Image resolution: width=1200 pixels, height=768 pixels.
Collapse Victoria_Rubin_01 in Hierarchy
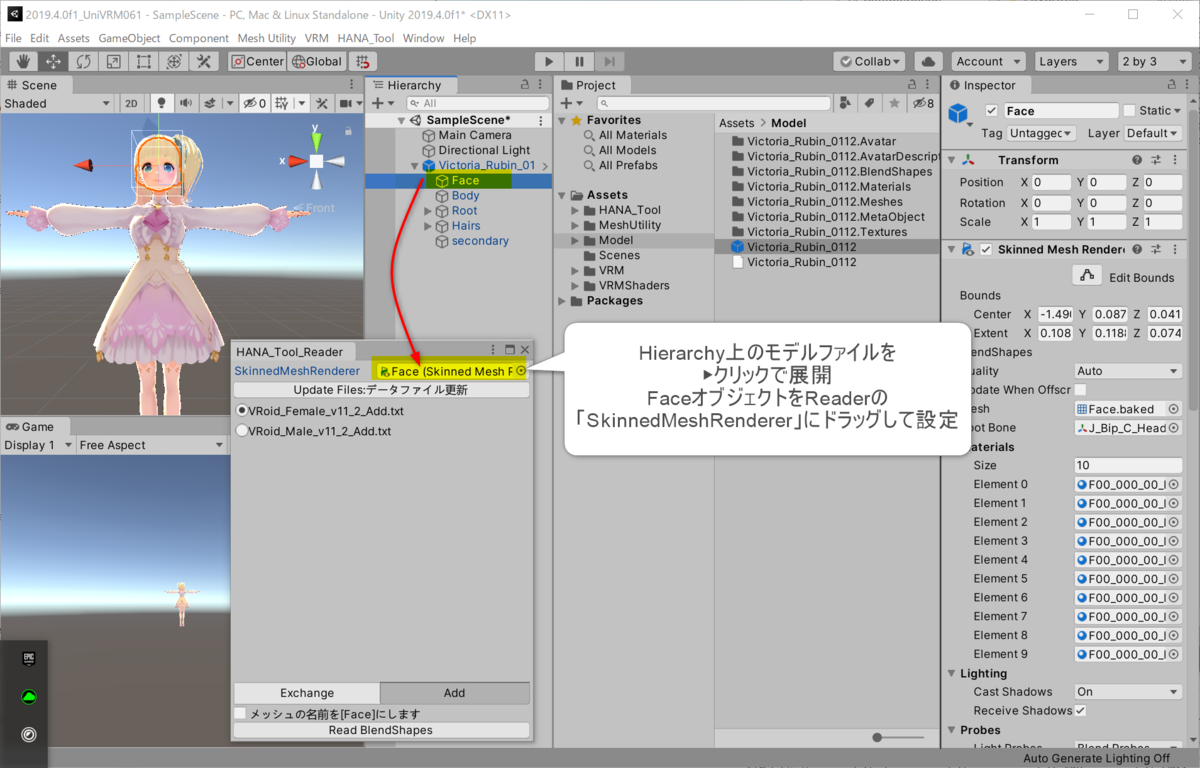(415, 166)
